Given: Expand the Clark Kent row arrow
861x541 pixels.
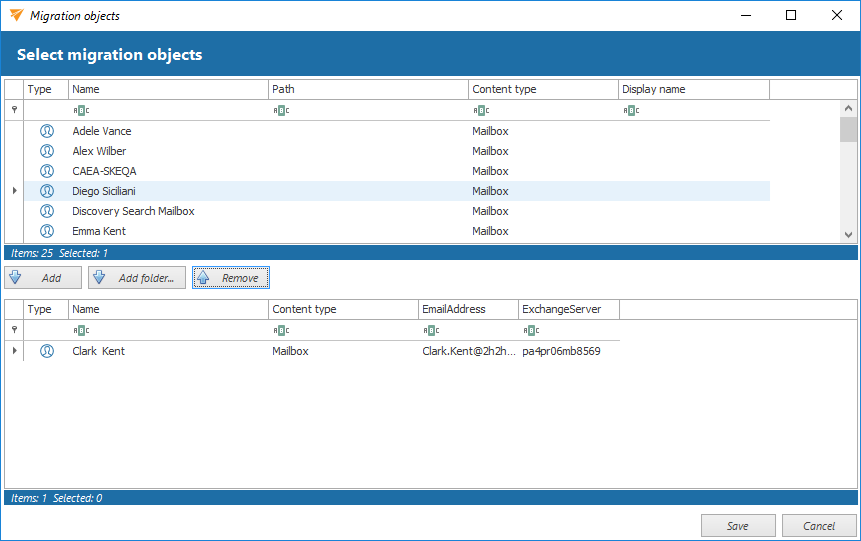Looking at the screenshot, I should click(x=14, y=351).
